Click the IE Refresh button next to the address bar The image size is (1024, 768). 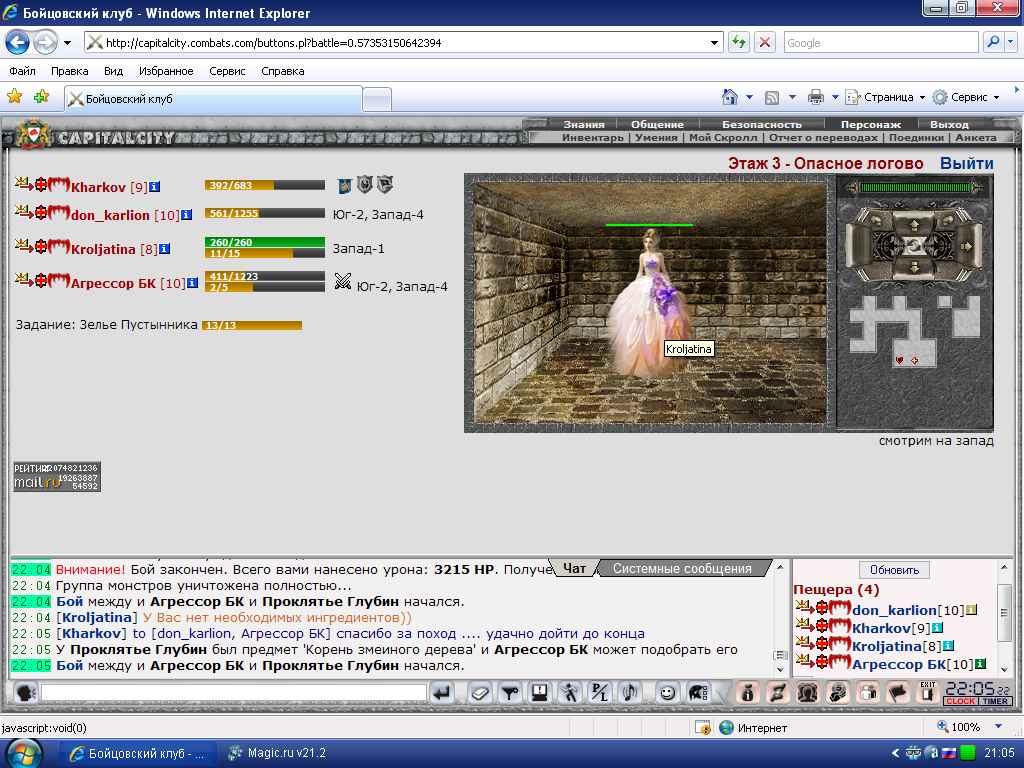pos(739,42)
